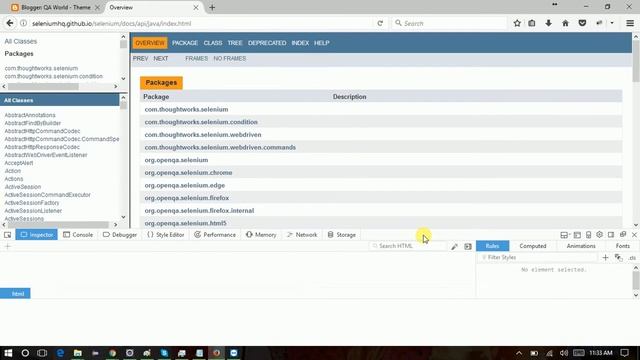Open DevTools settings gear icon

click(599, 234)
